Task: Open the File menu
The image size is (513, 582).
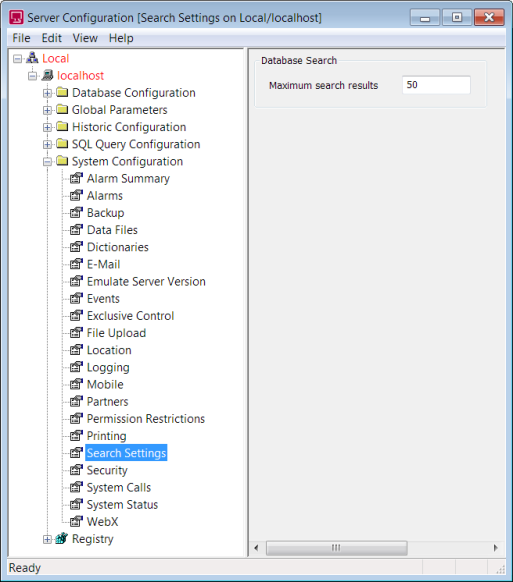Action: pyautogui.click(x=21, y=38)
